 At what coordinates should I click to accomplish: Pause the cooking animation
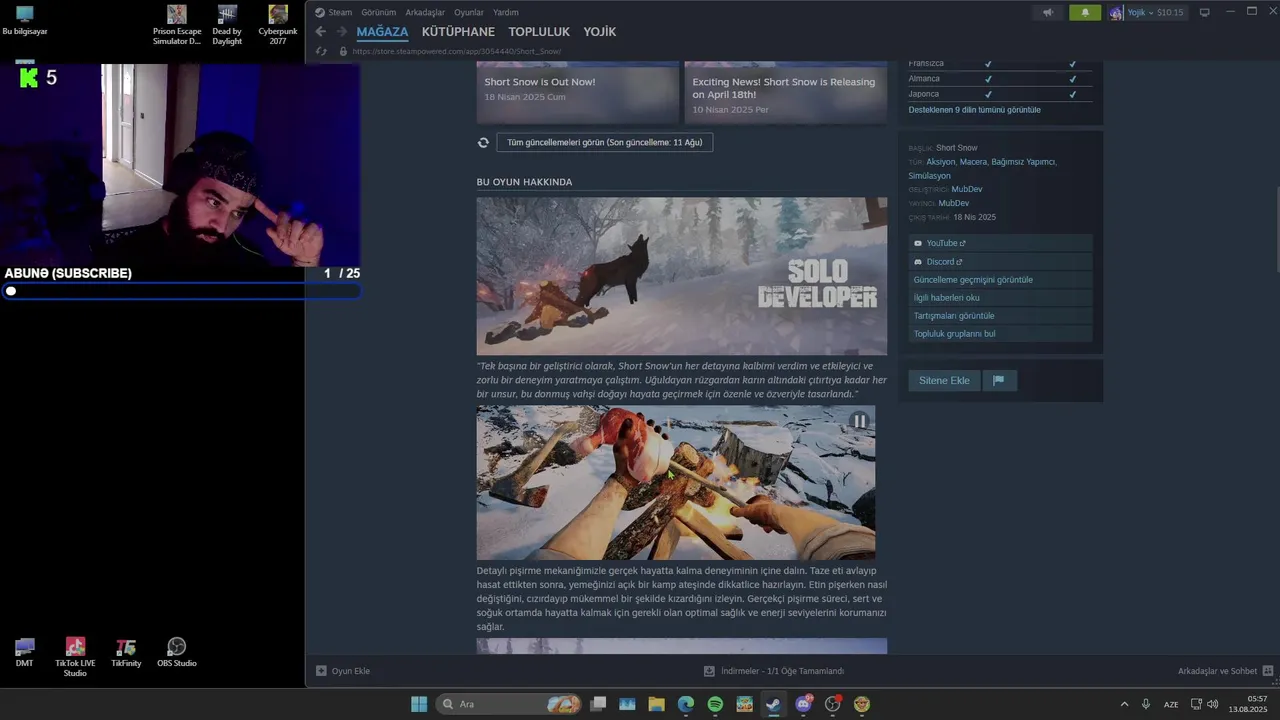859,421
